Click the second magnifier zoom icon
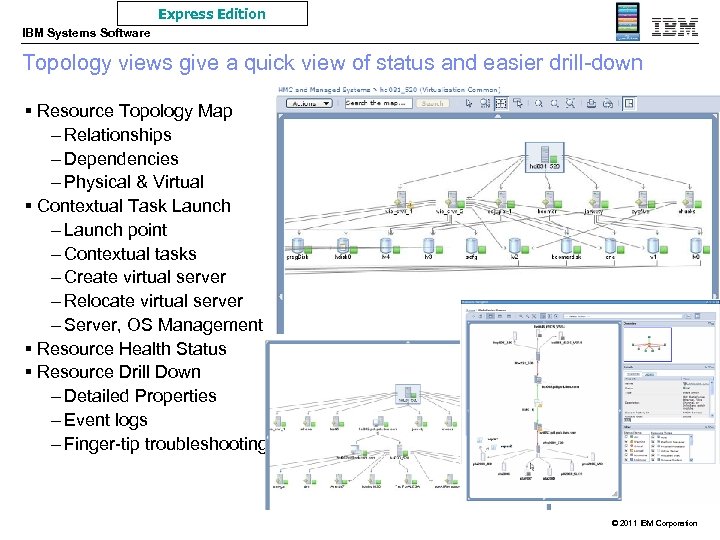720x540 pixels. [x=555, y=103]
